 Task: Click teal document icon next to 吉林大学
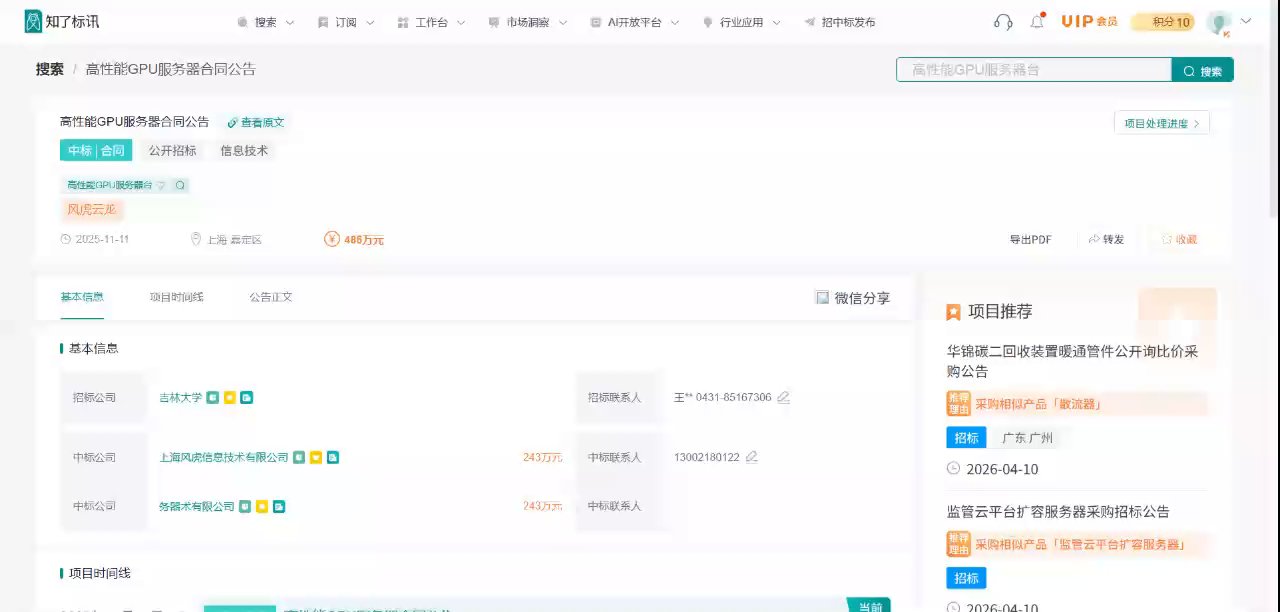click(x=247, y=397)
